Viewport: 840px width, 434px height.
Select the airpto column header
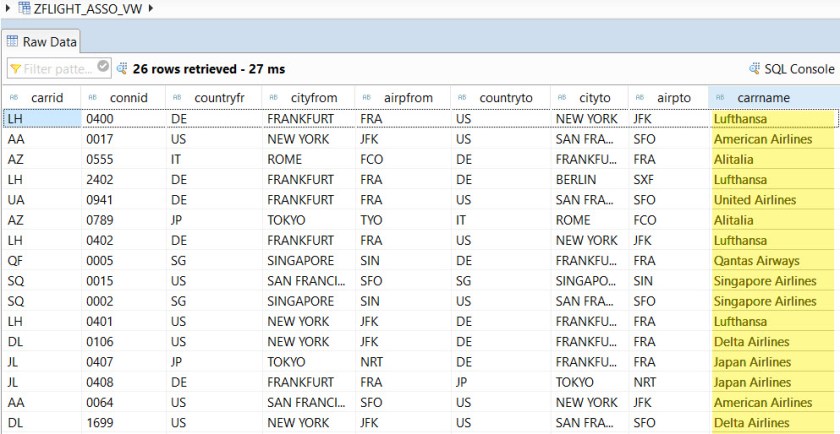pos(674,98)
